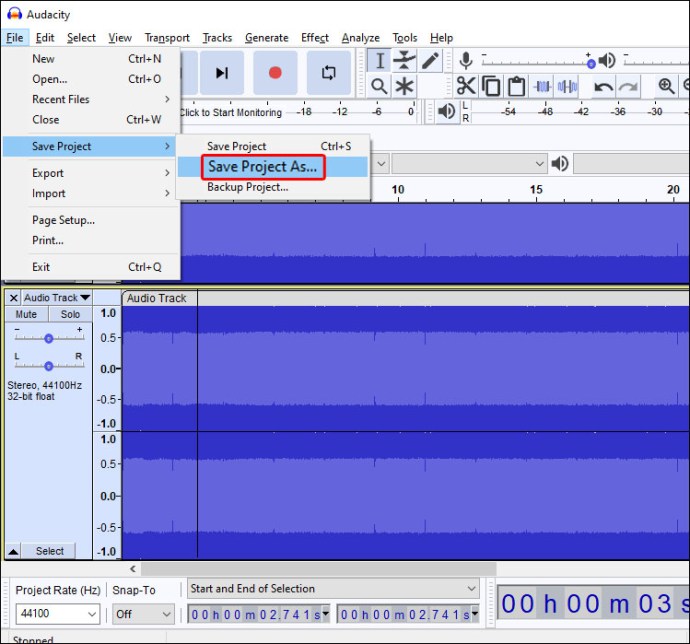The width and height of the screenshot is (690, 644).
Task: Click the Skip to End transport button
Action: [222, 73]
